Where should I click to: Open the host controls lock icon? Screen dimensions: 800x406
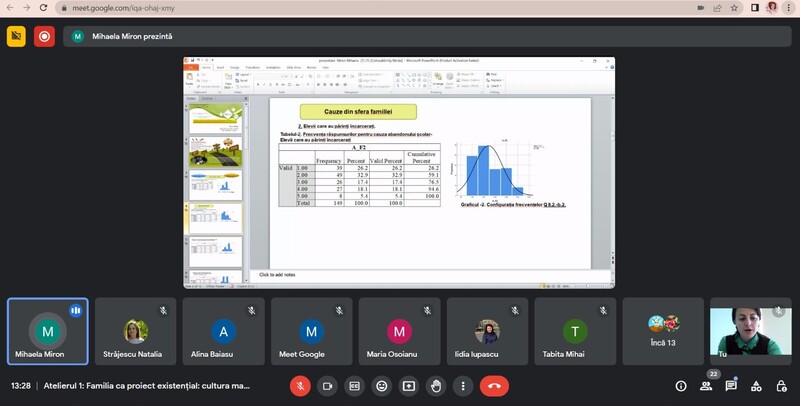[x=780, y=385]
